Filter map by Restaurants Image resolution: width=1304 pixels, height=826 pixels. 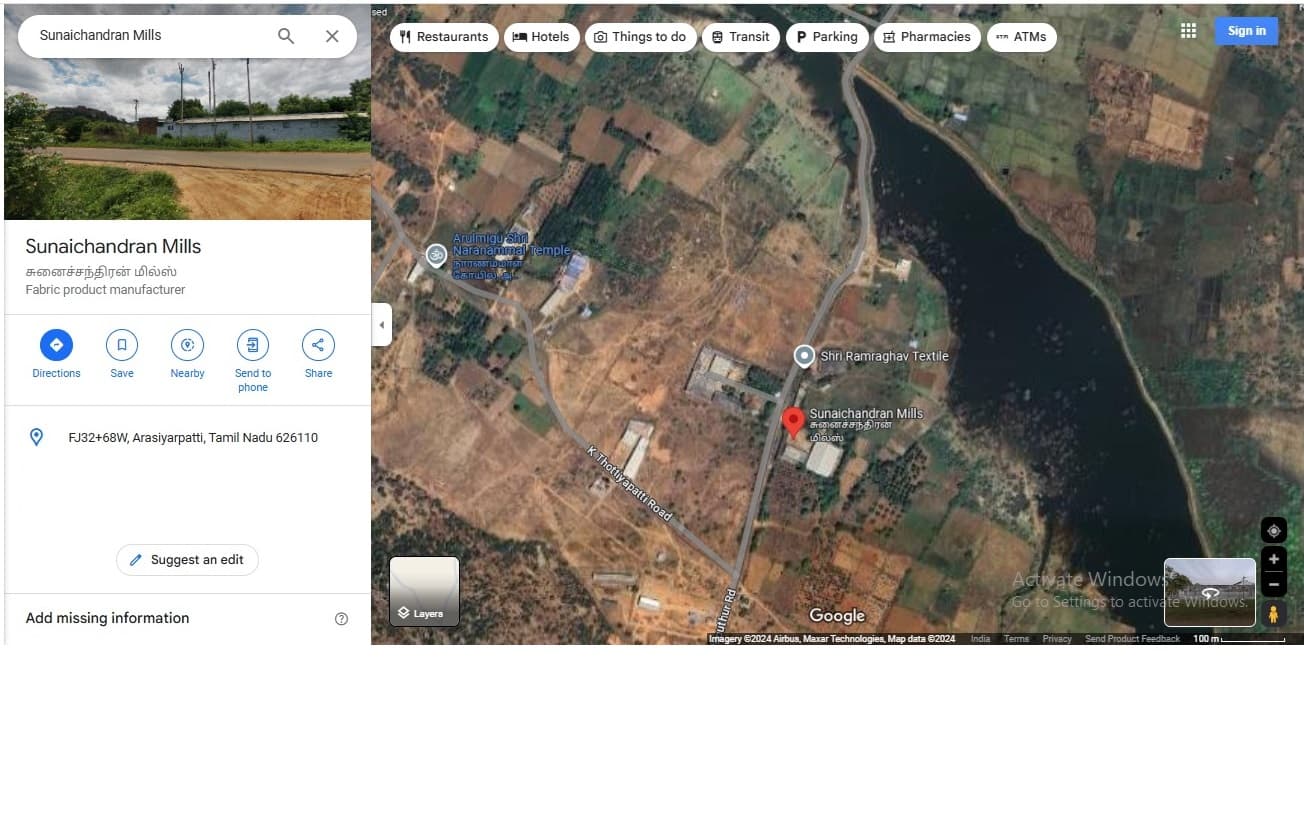click(x=444, y=37)
